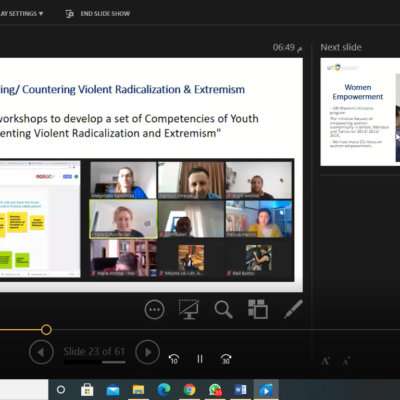This screenshot has height=400, width=400.
Task: Click the current slide preview
Action: point(151,175)
